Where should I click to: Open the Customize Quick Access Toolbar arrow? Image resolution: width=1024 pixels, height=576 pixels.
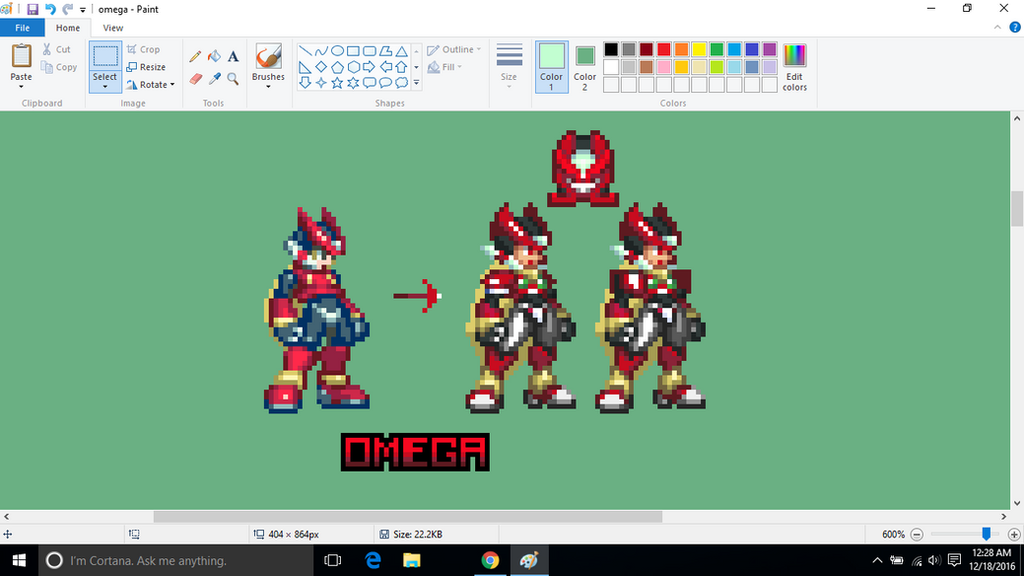(83, 10)
